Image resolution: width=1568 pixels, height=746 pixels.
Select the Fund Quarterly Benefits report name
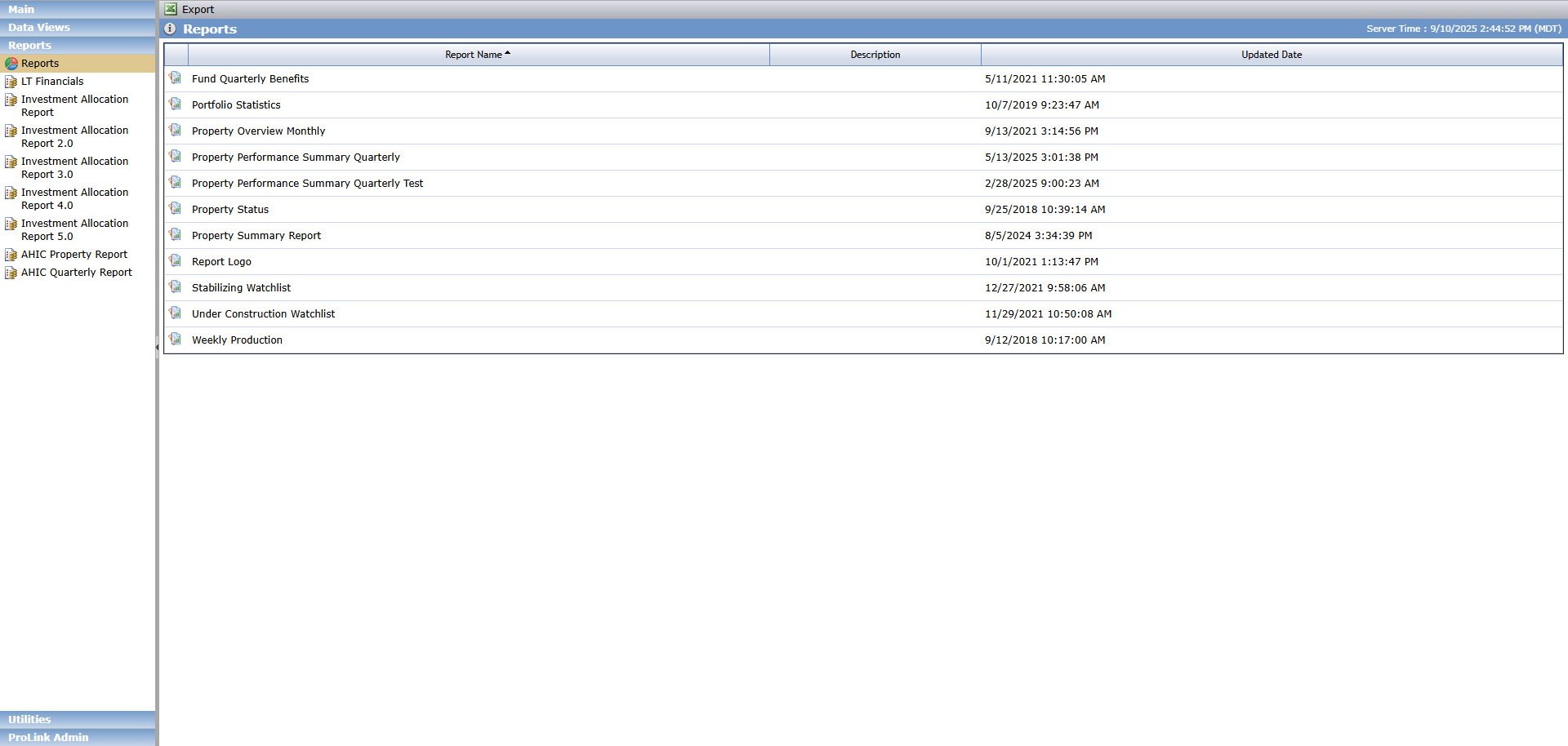pyautogui.click(x=250, y=79)
